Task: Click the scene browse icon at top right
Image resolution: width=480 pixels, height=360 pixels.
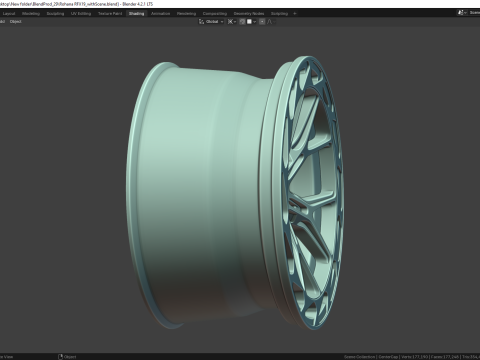Action: click(x=461, y=13)
